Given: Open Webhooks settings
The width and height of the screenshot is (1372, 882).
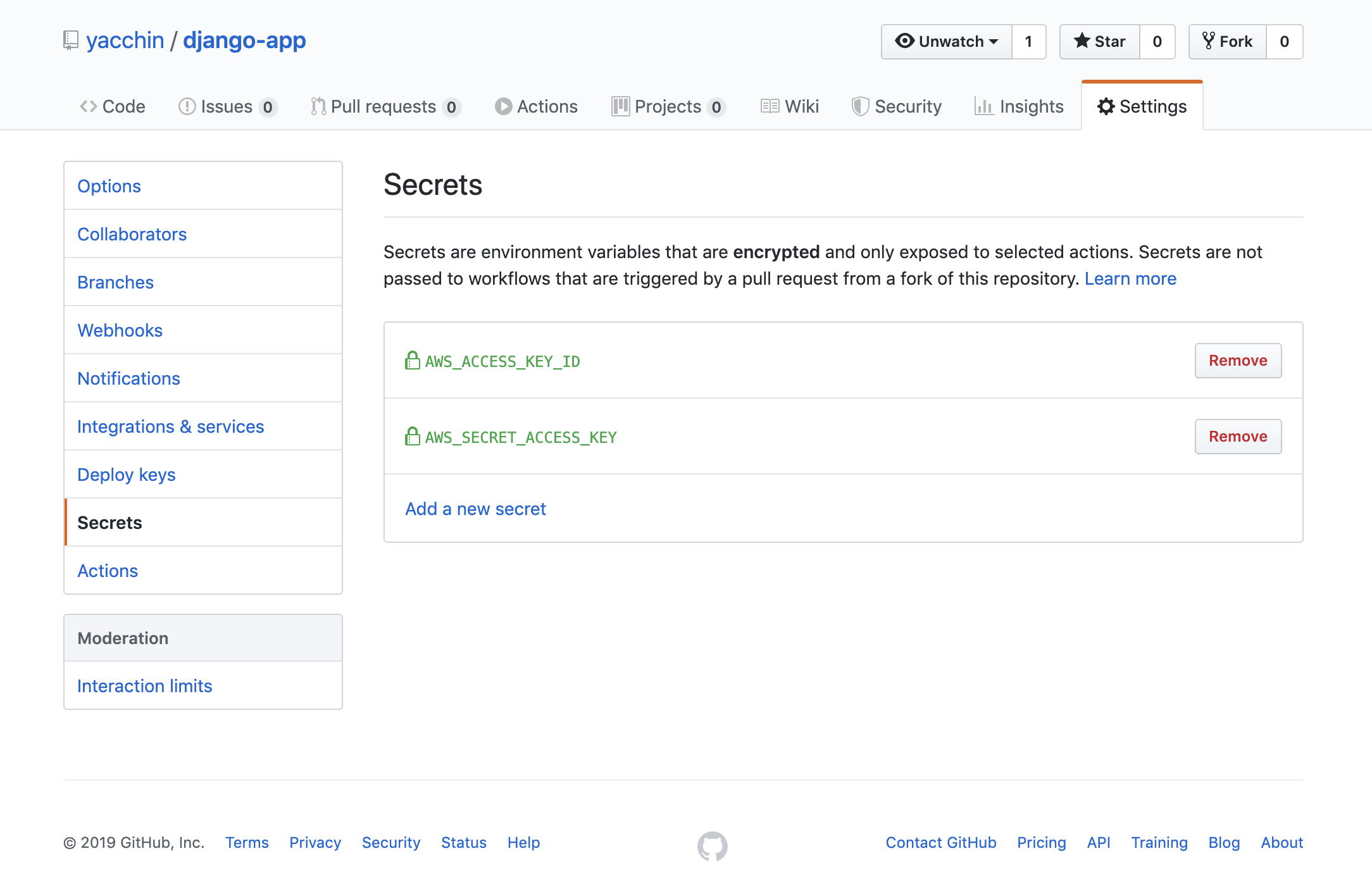Looking at the screenshot, I should pyautogui.click(x=203, y=330).
